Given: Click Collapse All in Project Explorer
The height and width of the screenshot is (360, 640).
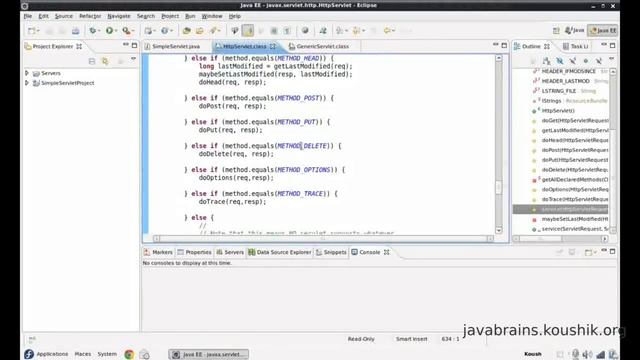Looking at the screenshot, I should click(92, 61).
